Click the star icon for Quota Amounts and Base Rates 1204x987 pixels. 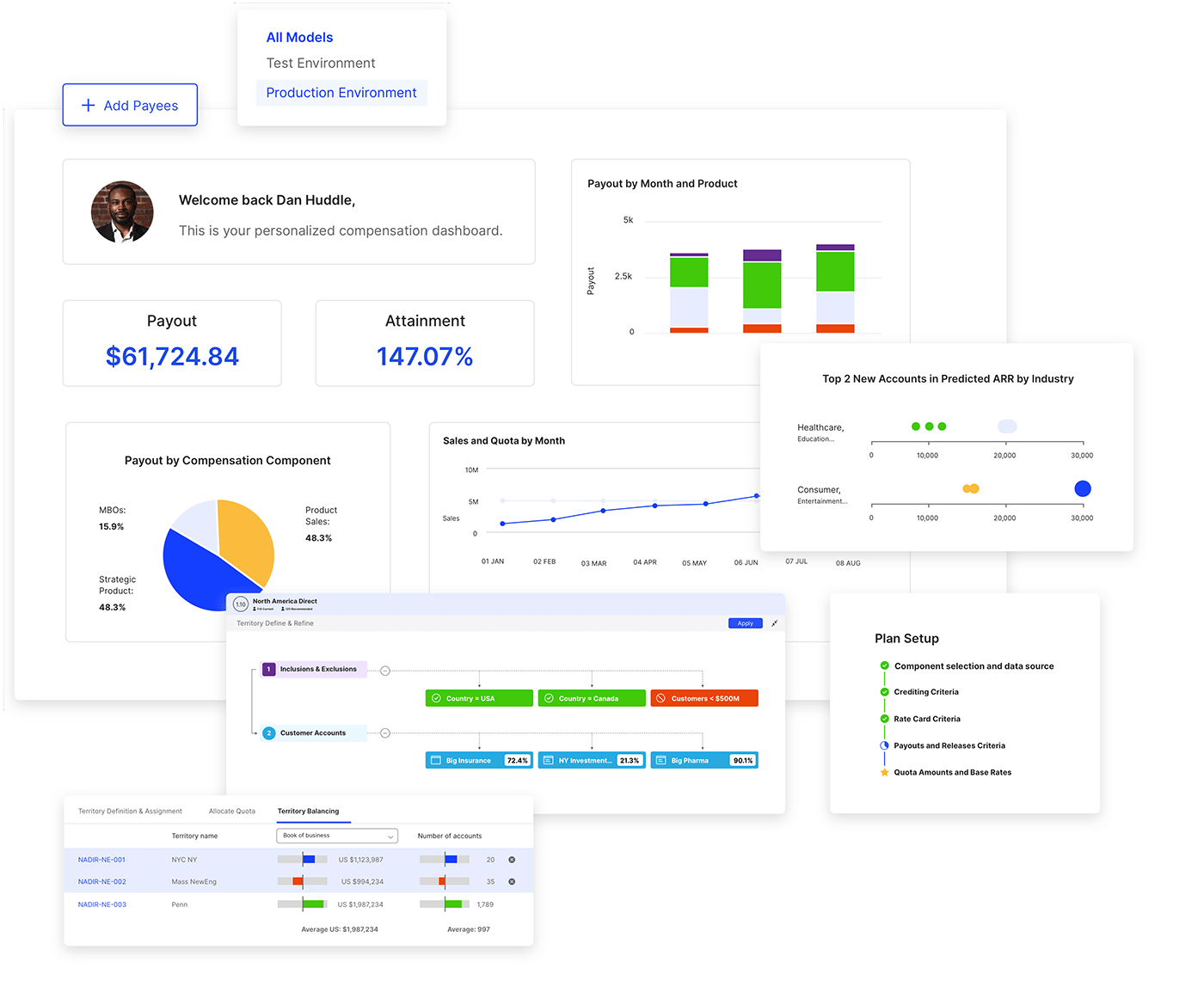click(884, 772)
